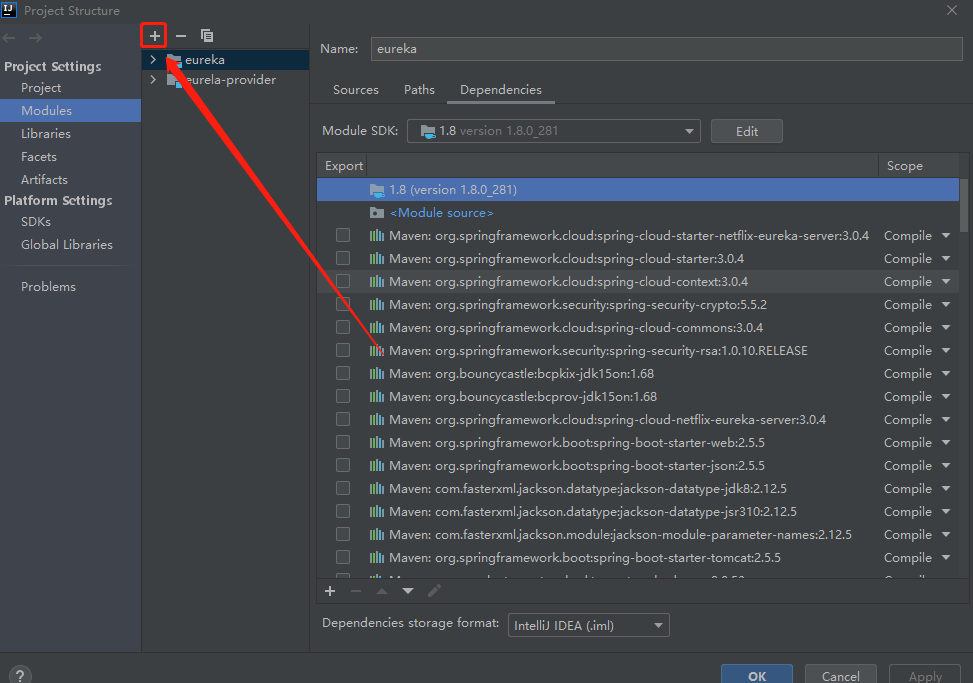Click the help question mark icon
The width and height of the screenshot is (973, 683).
[20, 675]
